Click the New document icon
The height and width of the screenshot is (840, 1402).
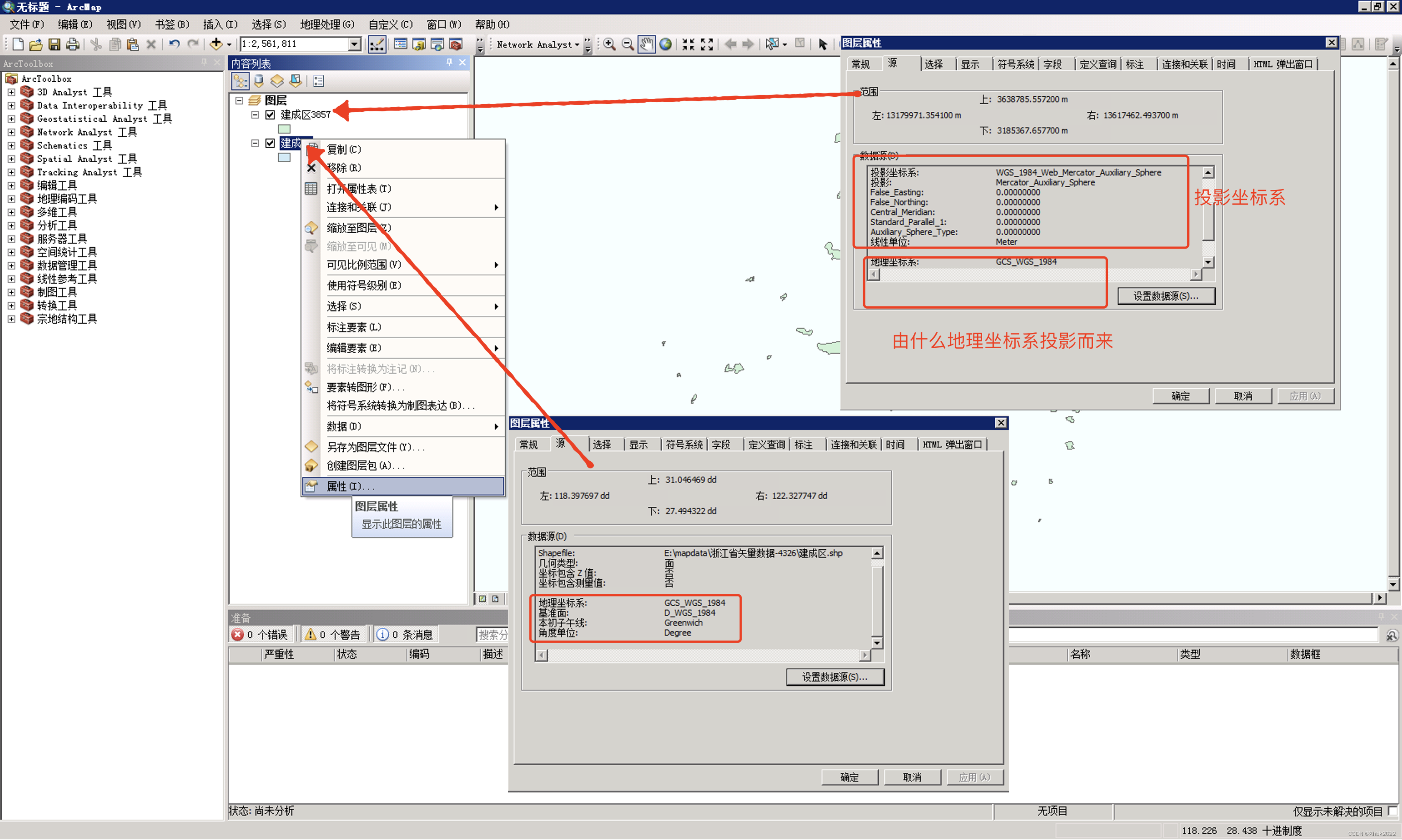point(18,44)
